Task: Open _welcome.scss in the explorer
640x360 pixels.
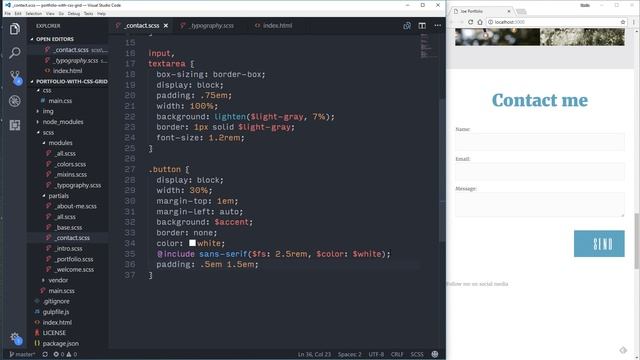Action: 75,269
